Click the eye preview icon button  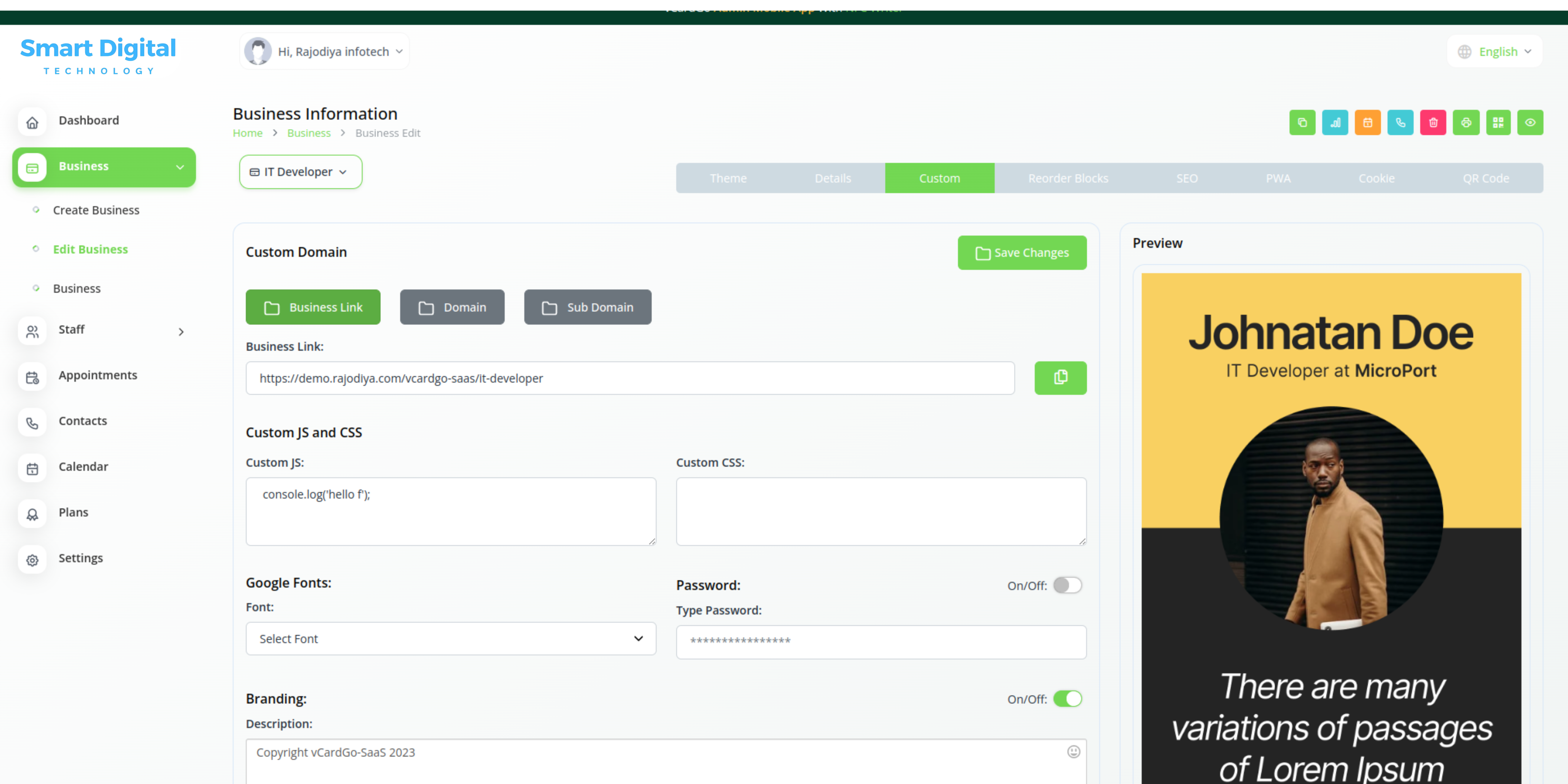click(x=1530, y=122)
